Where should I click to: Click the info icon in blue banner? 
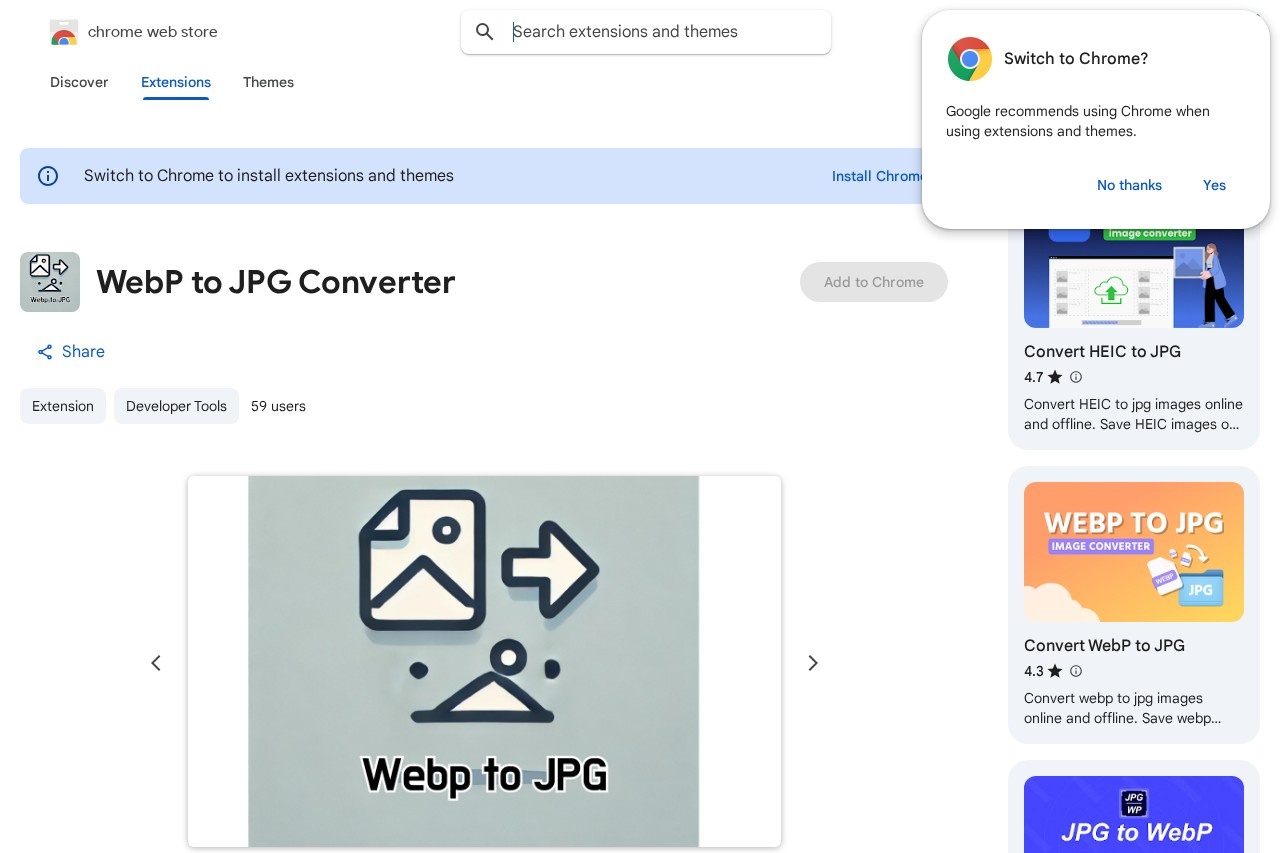pos(48,176)
